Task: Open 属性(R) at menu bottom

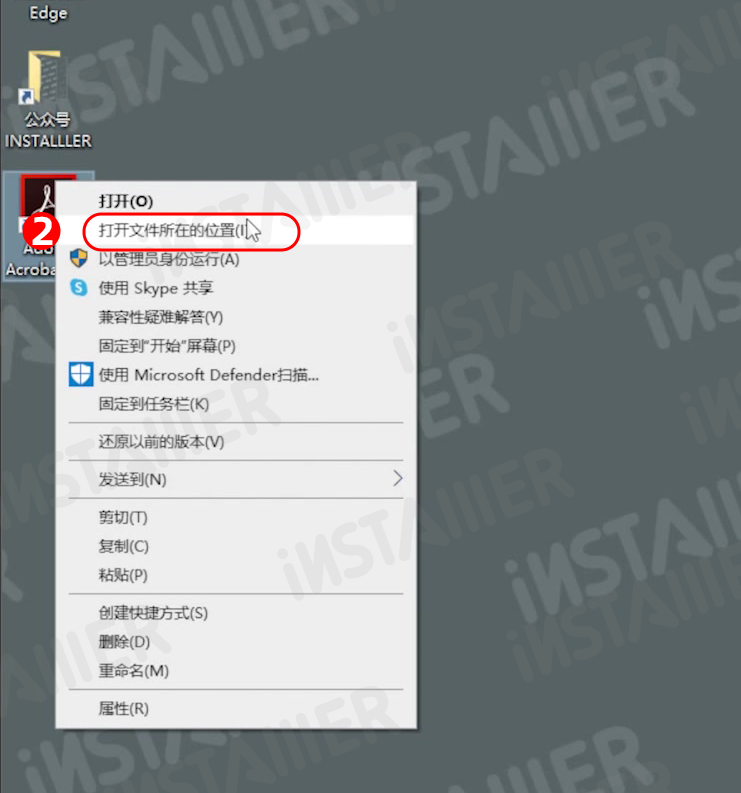Action: point(236,709)
